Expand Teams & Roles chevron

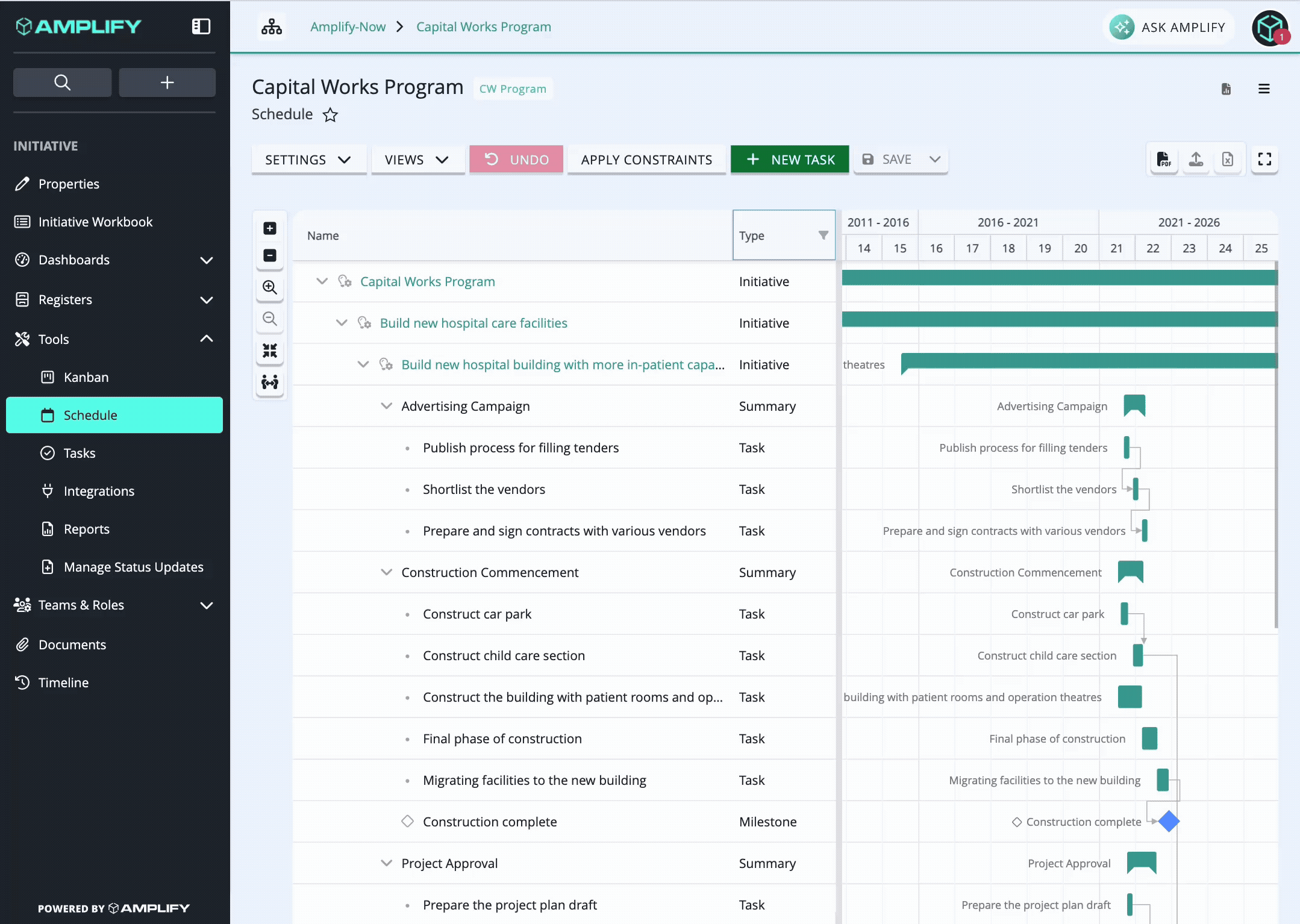coord(207,605)
